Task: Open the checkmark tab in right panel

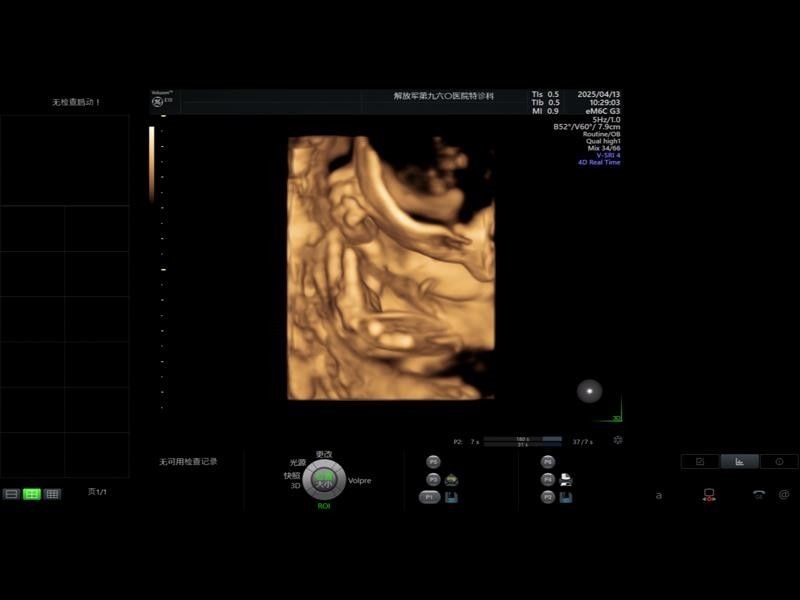Action: coord(700,462)
